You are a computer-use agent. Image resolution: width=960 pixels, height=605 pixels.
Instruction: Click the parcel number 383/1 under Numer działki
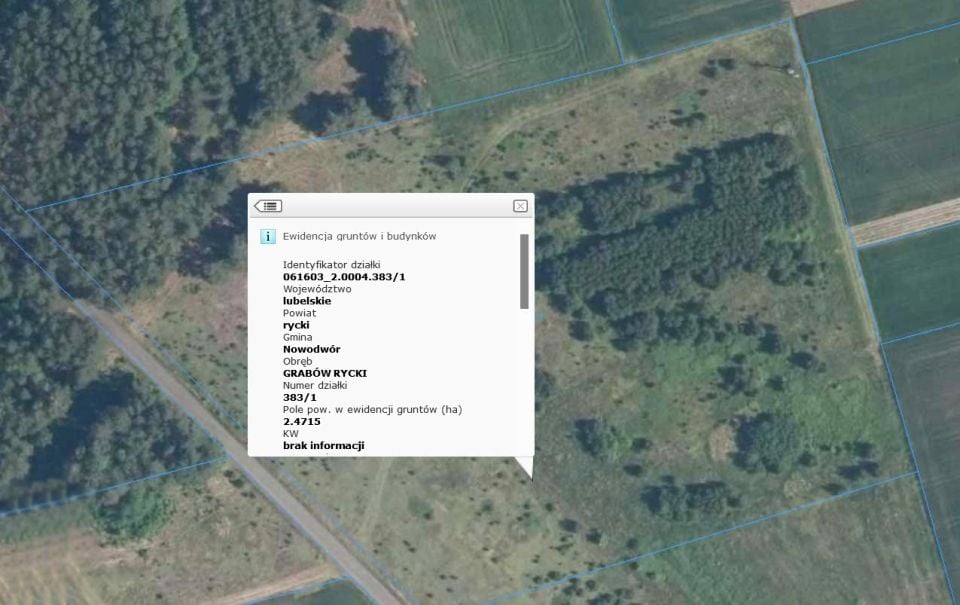point(300,397)
